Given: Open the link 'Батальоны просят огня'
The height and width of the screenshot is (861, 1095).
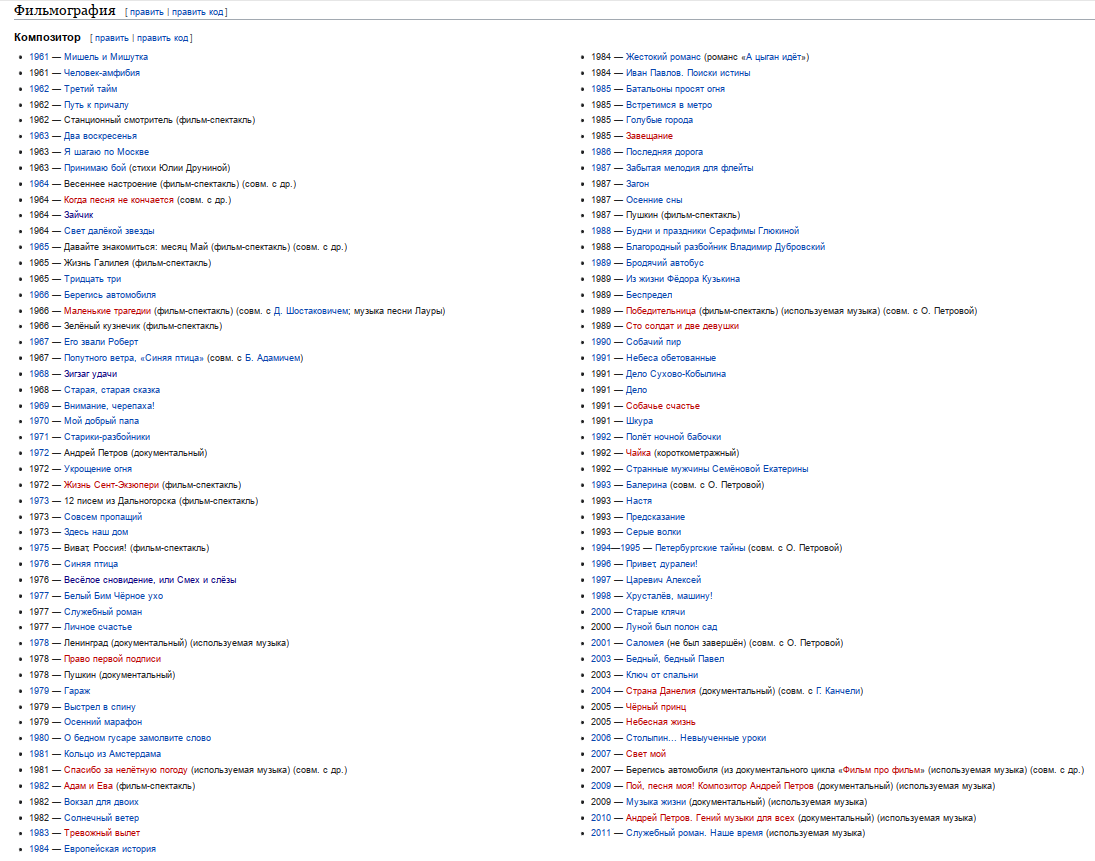Looking at the screenshot, I should [x=675, y=89].
